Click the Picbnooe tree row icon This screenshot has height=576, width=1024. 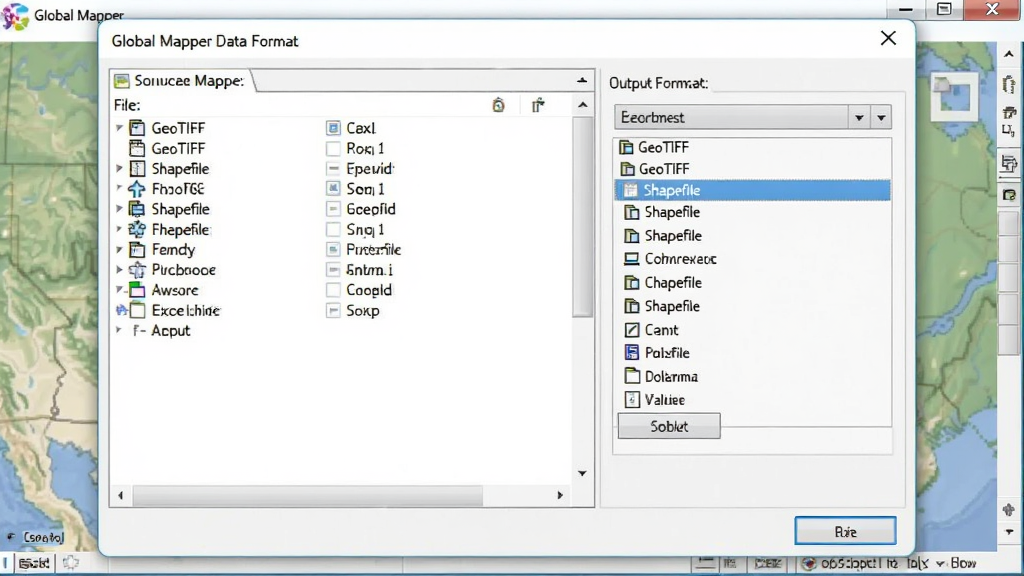(136, 270)
